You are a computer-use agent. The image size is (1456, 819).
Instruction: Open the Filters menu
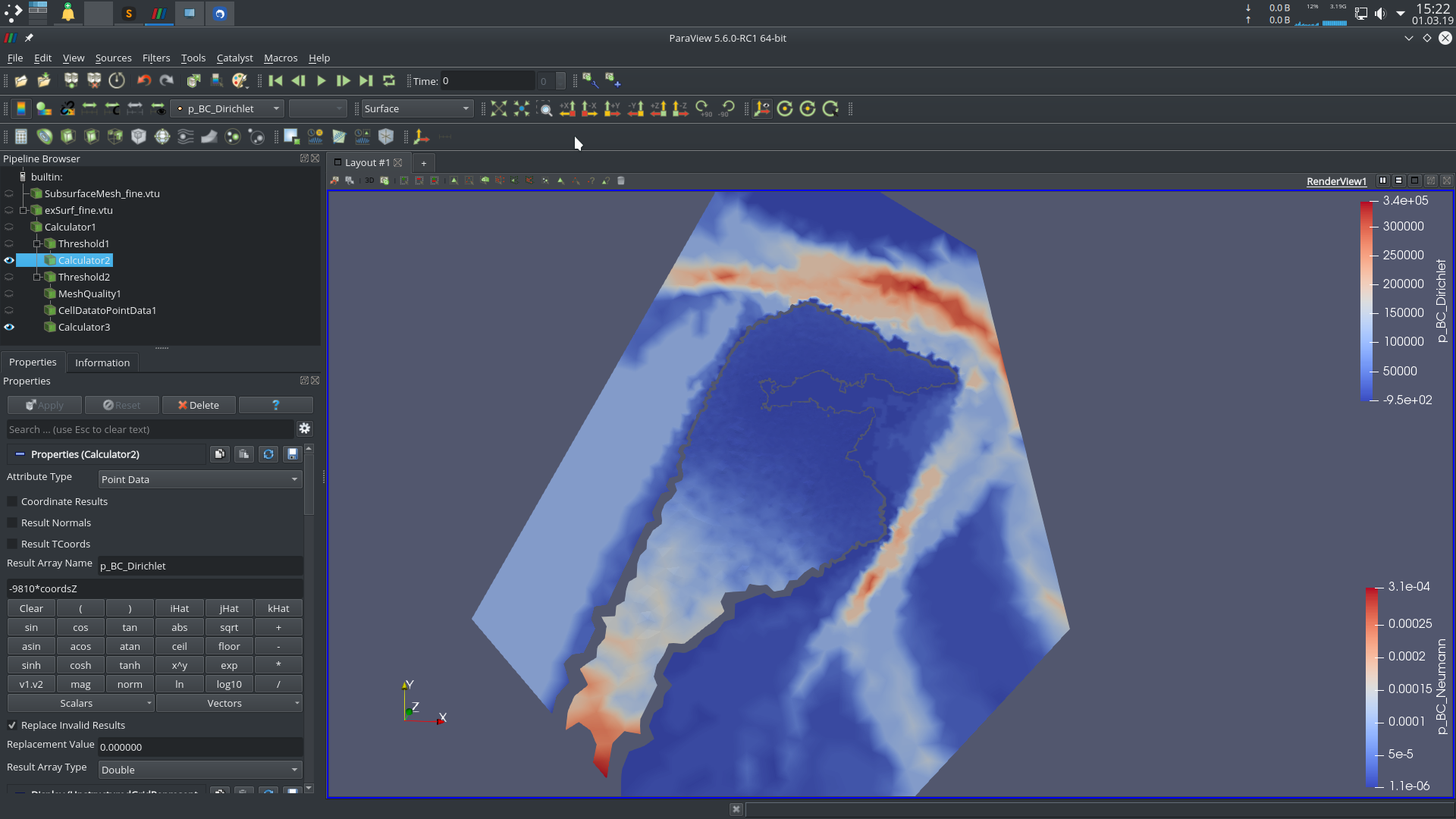click(x=155, y=58)
